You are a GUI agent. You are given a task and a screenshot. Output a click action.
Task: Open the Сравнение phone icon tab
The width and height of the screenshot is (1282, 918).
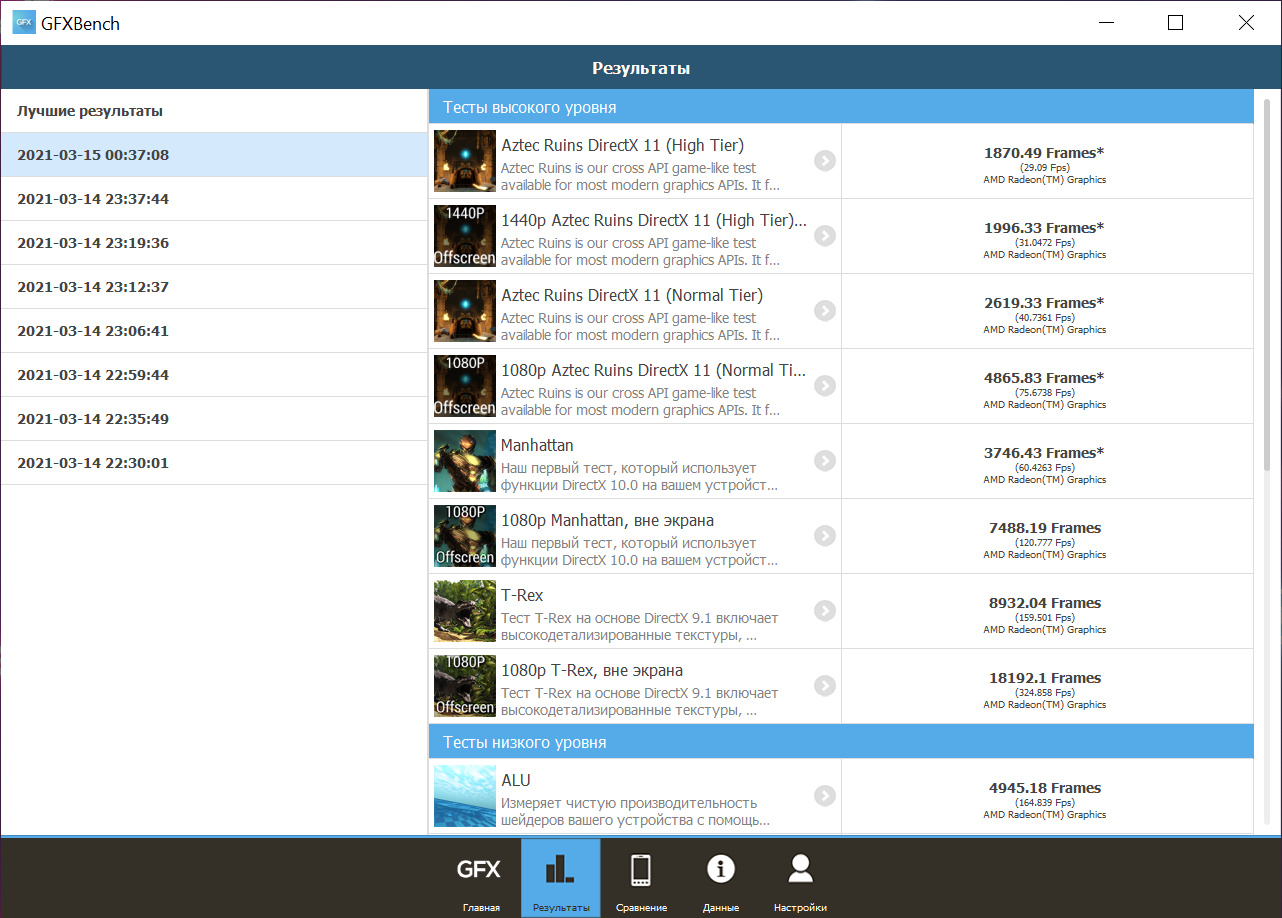[640, 877]
